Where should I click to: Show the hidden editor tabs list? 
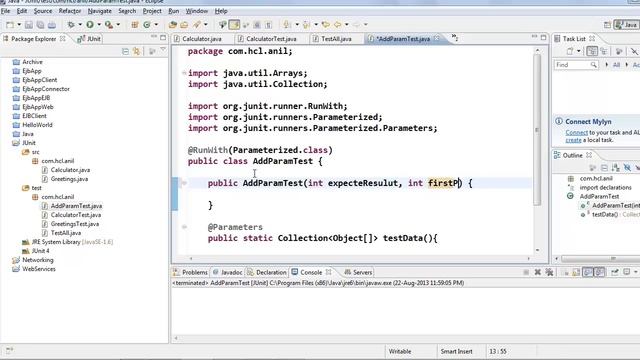pos(455,38)
